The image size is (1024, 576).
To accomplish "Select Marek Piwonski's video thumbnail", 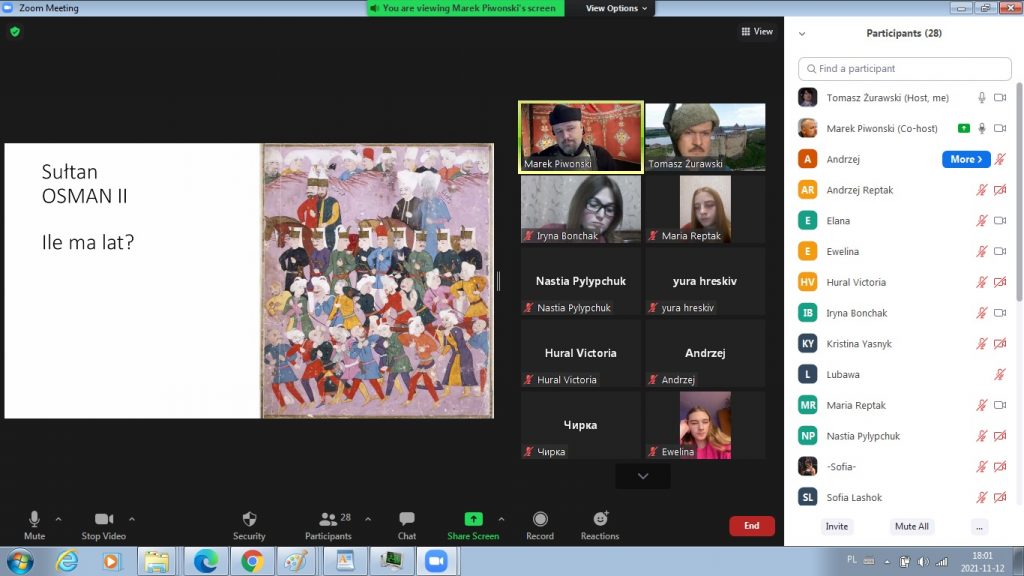I will tap(580, 137).
